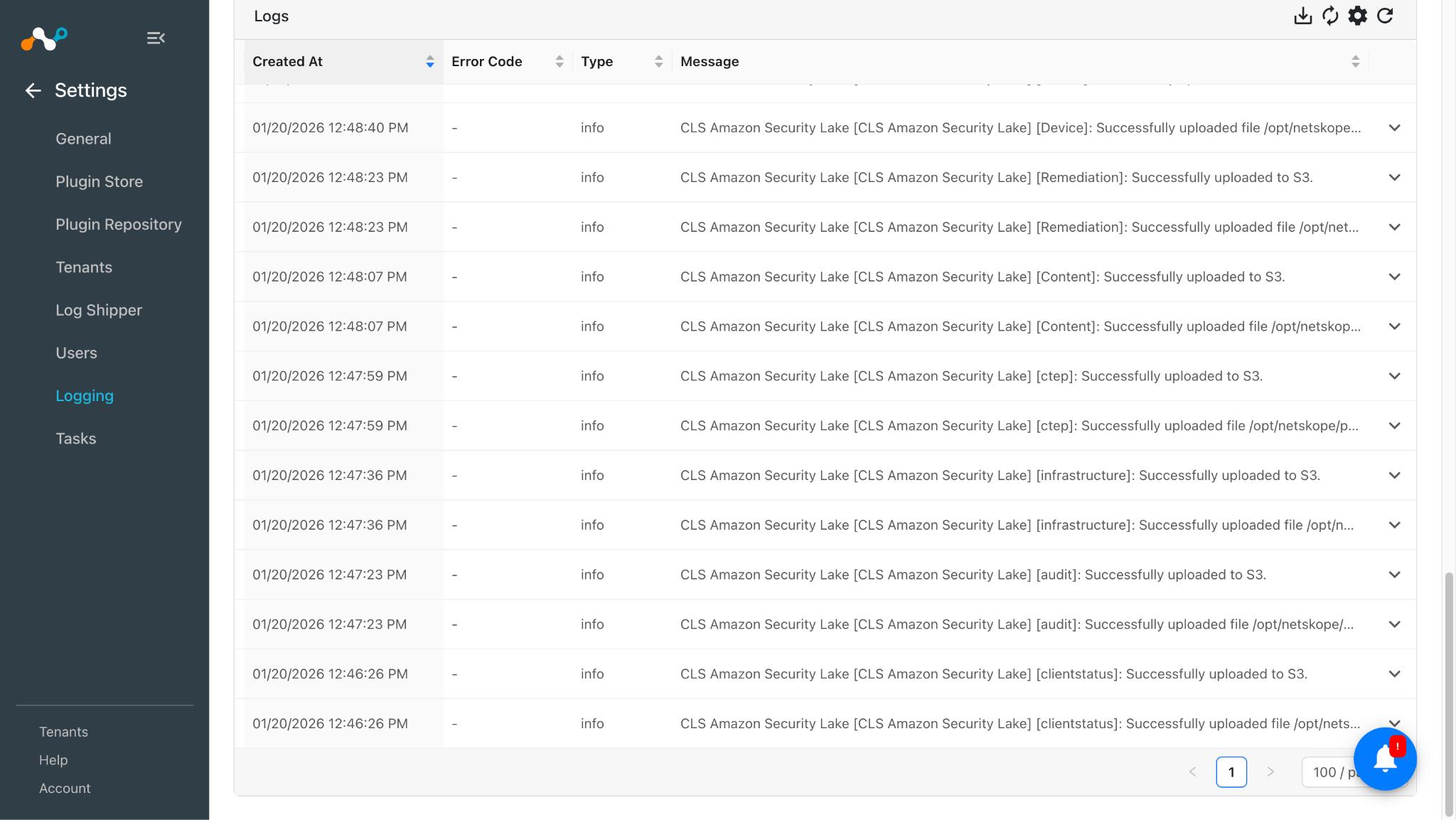Open notification bell button
1456x820 pixels.
1385,759
